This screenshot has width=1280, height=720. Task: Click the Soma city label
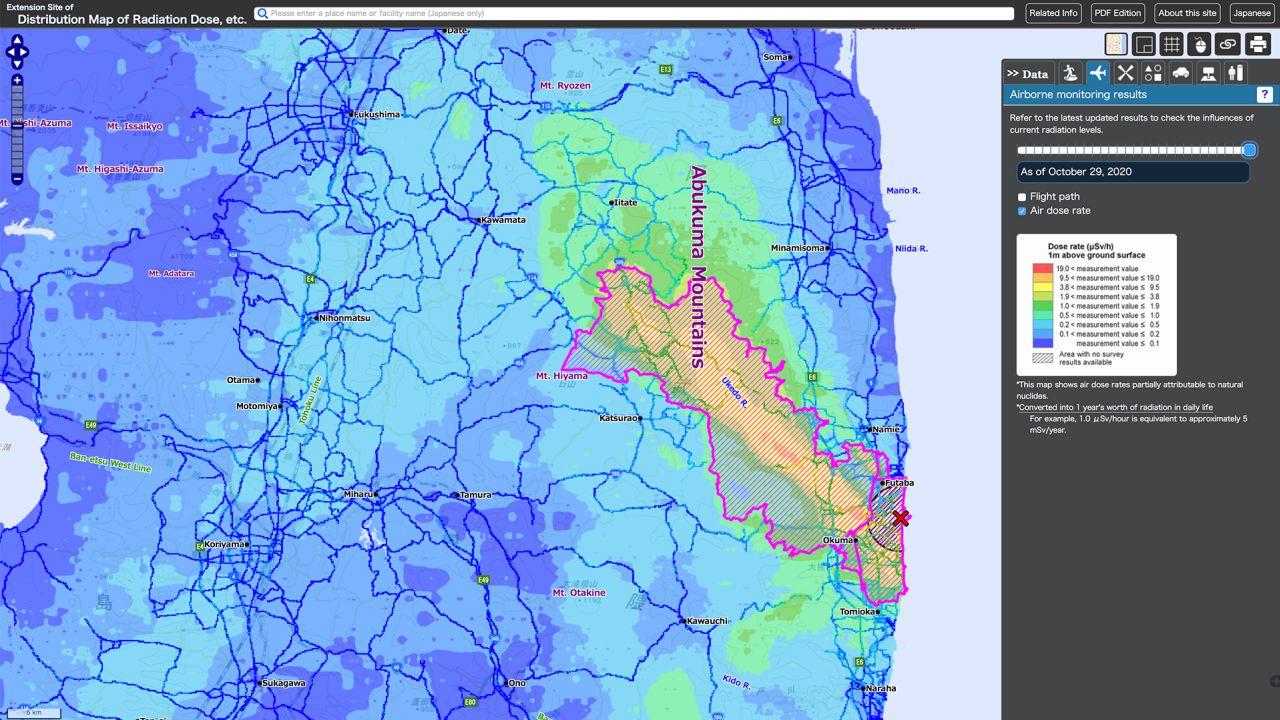(x=775, y=57)
